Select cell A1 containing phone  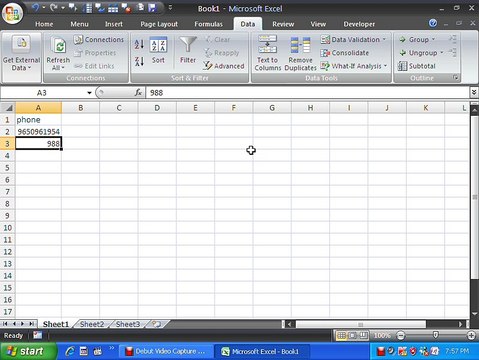tap(38, 120)
